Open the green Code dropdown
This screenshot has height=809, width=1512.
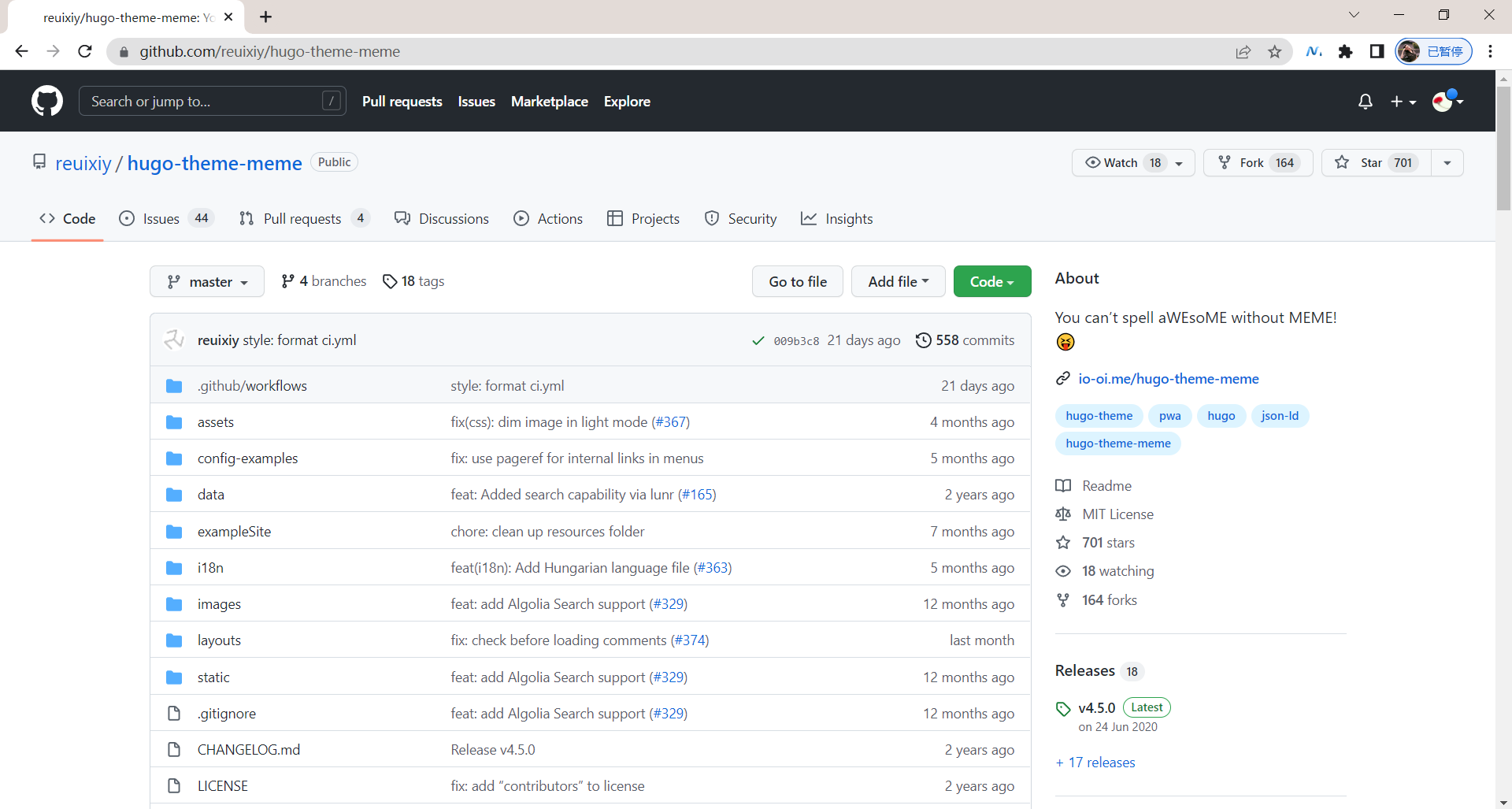(992, 281)
